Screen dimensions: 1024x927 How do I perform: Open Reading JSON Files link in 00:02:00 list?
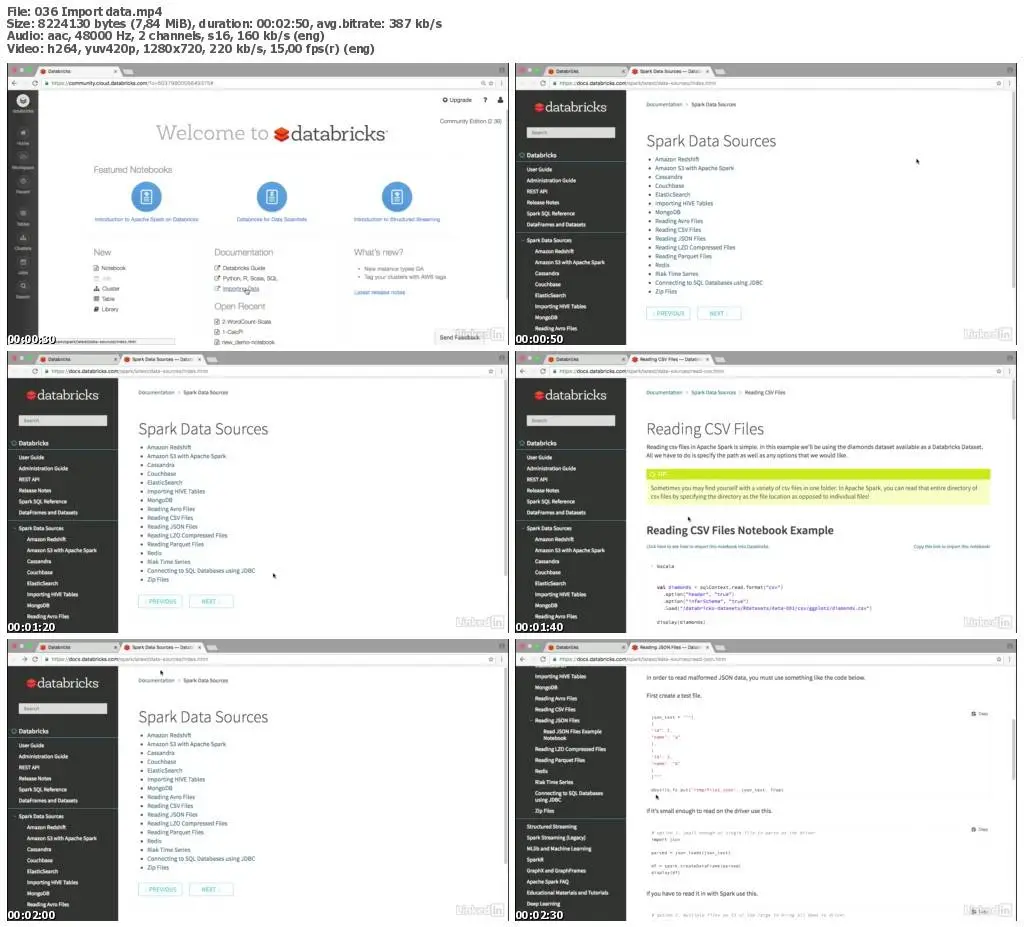[x=172, y=815]
